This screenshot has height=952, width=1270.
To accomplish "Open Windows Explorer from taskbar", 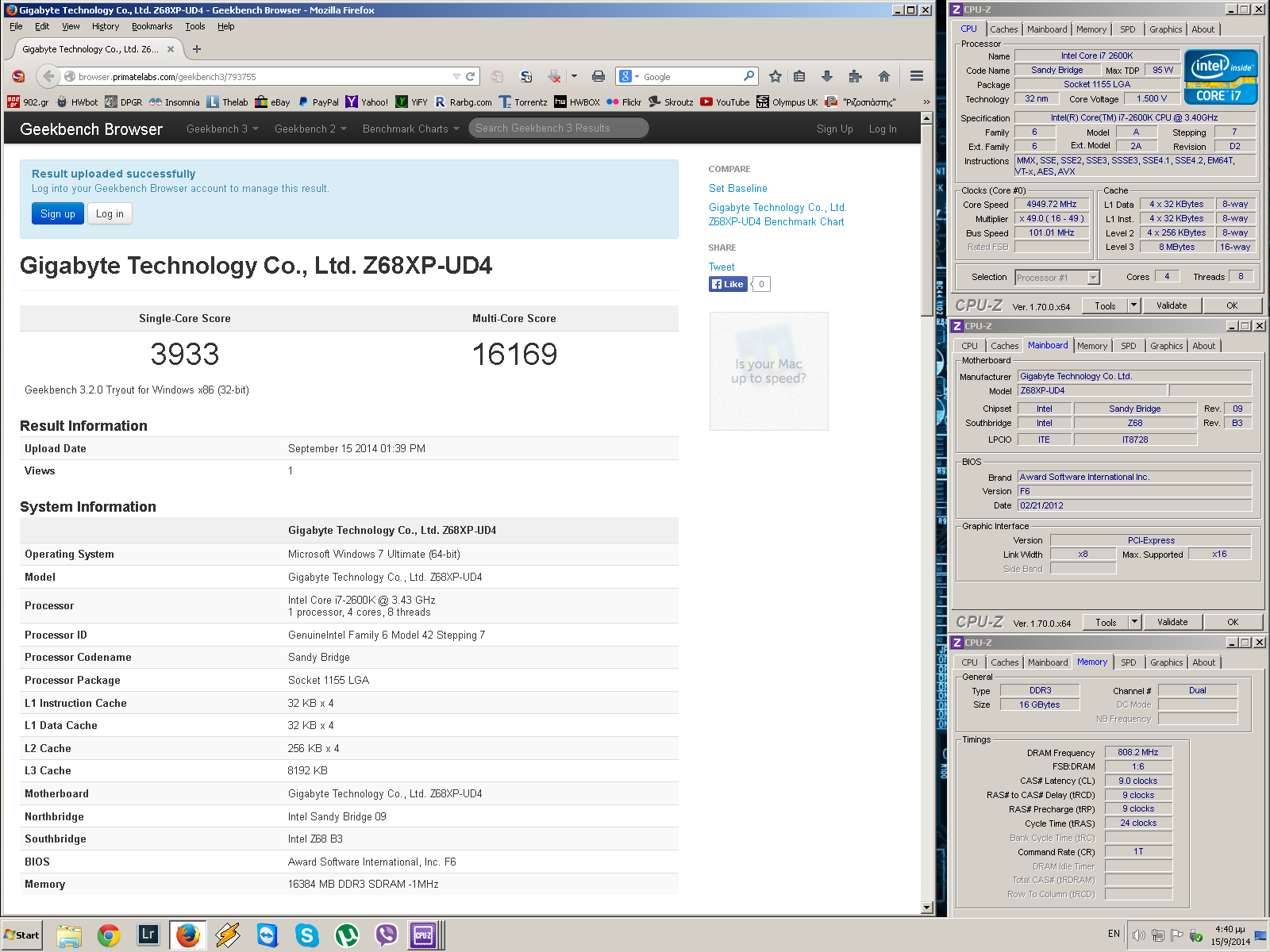I will (x=69, y=935).
